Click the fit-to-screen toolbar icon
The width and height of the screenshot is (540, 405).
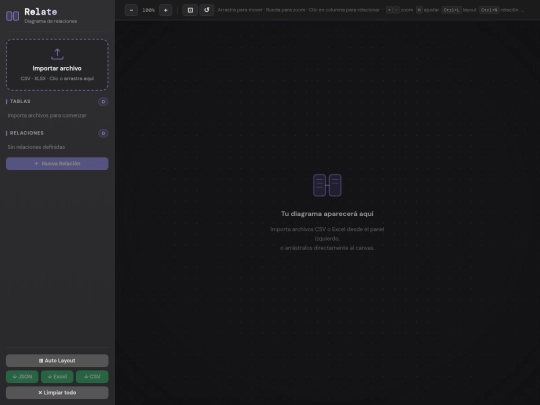[190, 10]
